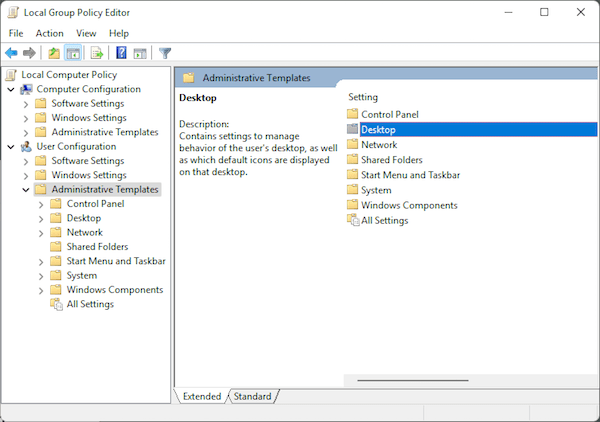Click the app icon in title bar
Viewport: 600px width, 422px height.
(13, 13)
